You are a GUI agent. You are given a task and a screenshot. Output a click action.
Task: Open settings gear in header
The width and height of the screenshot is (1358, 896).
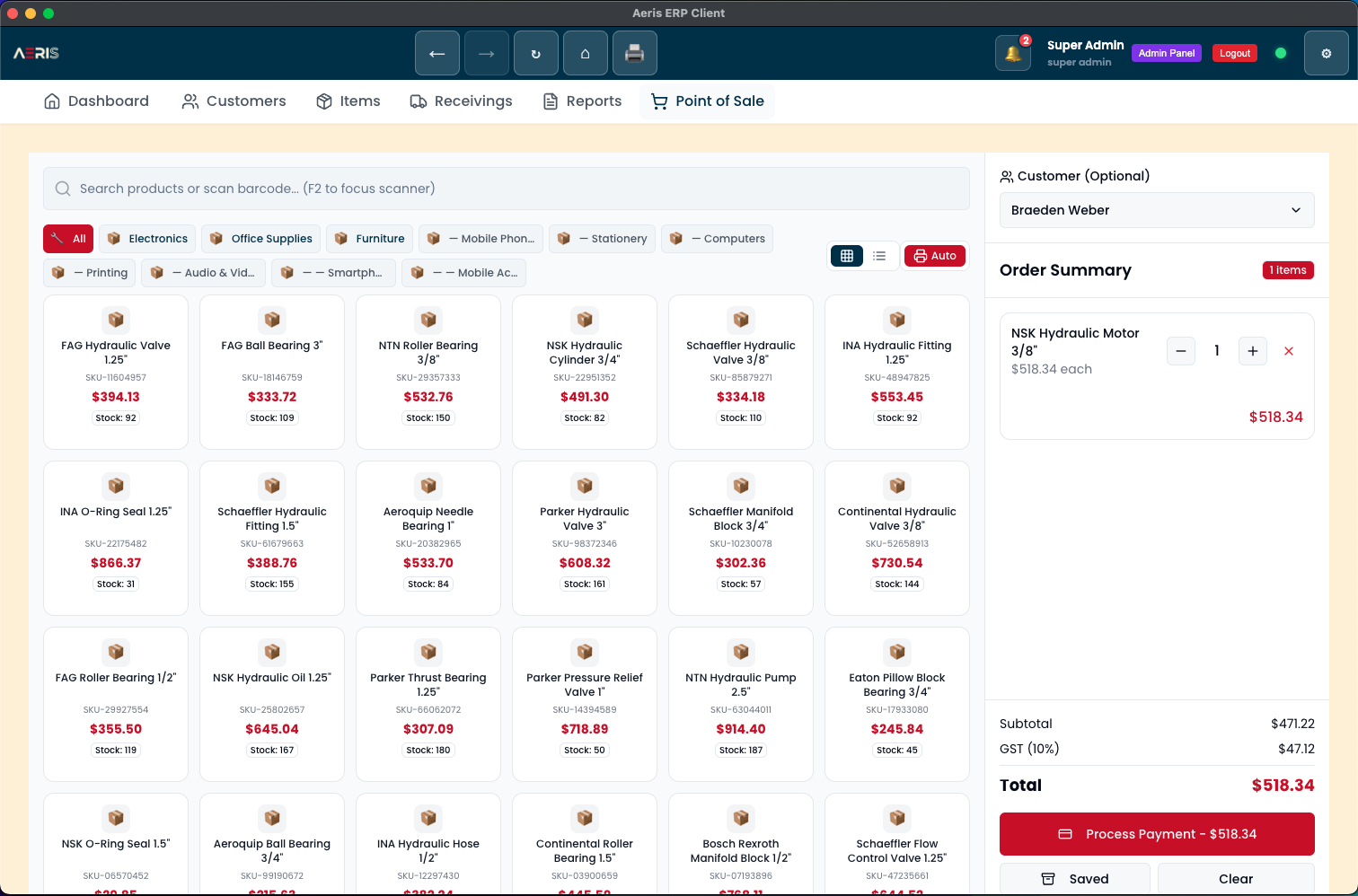[x=1327, y=54]
